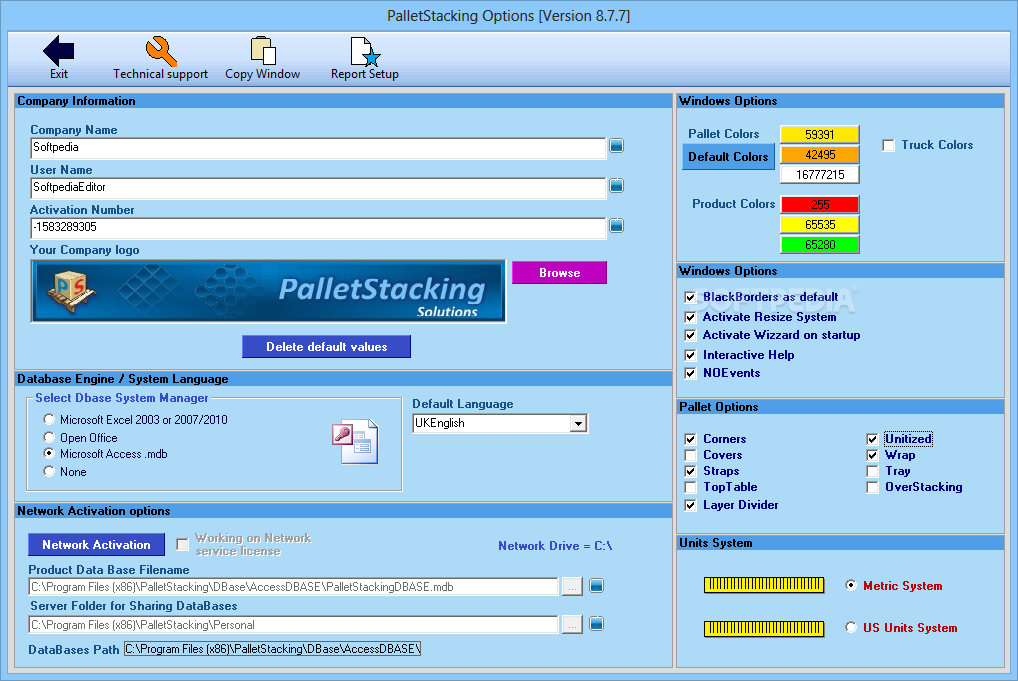The height and width of the screenshot is (681, 1018).
Task: Click the Metric System ruler image
Action: pos(764,585)
